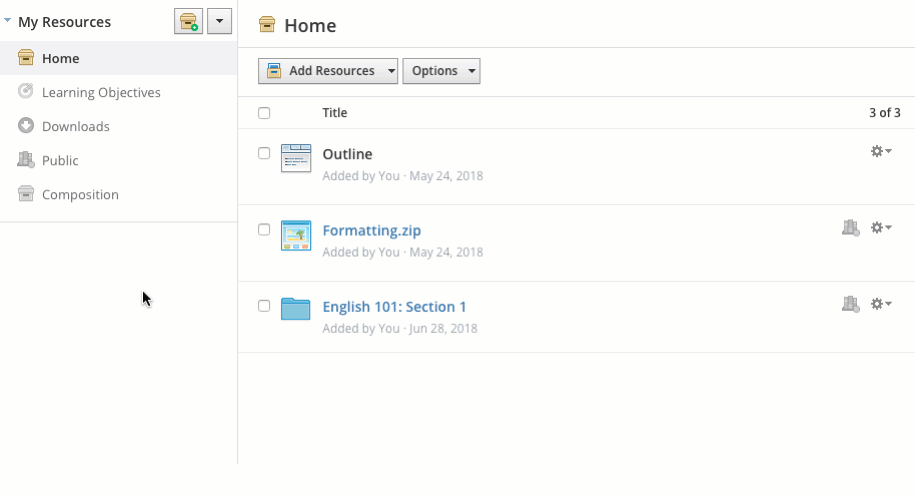
Task: Open the Formatting.zip link
Action: [371, 231]
